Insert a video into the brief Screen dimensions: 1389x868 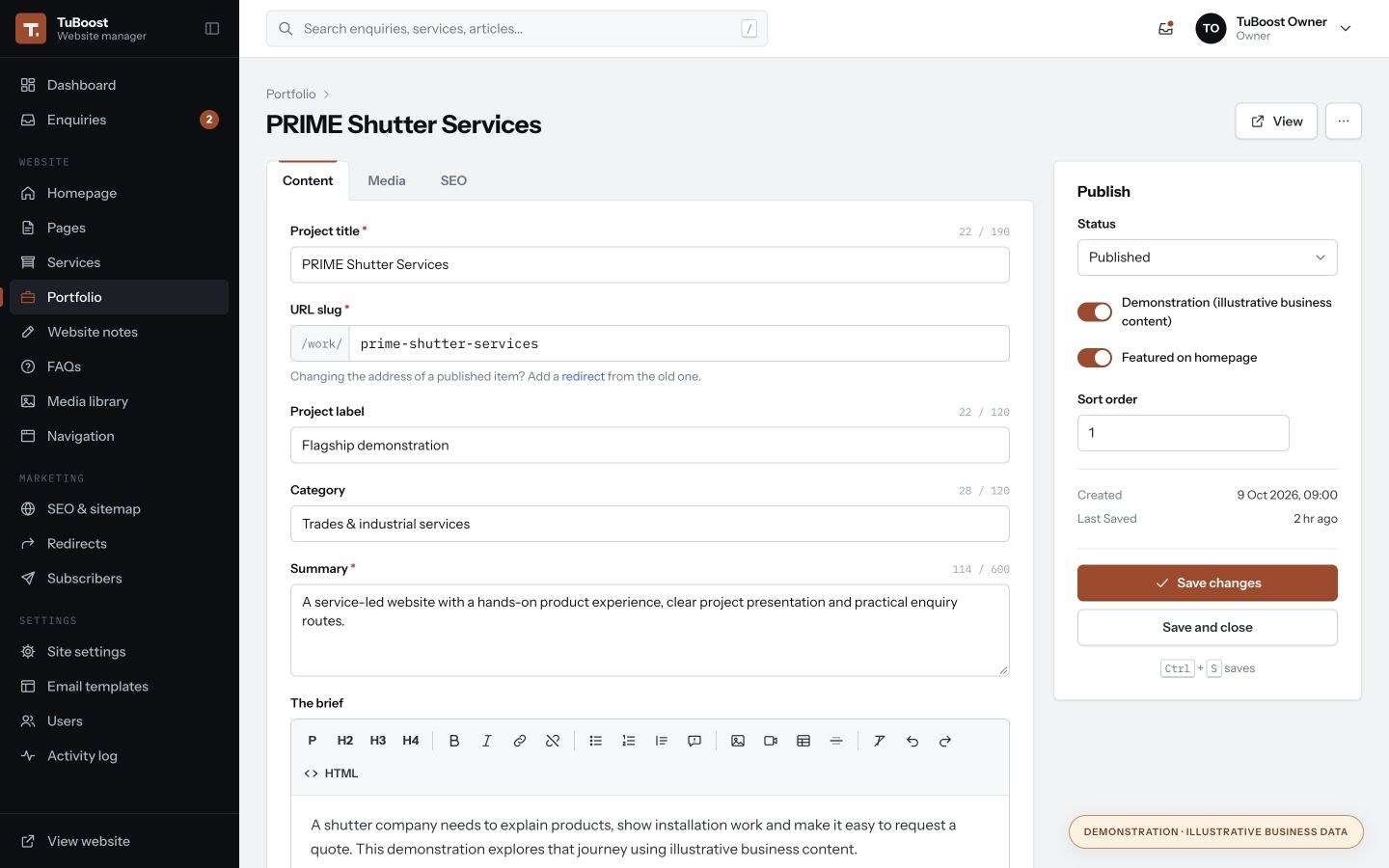(771, 741)
